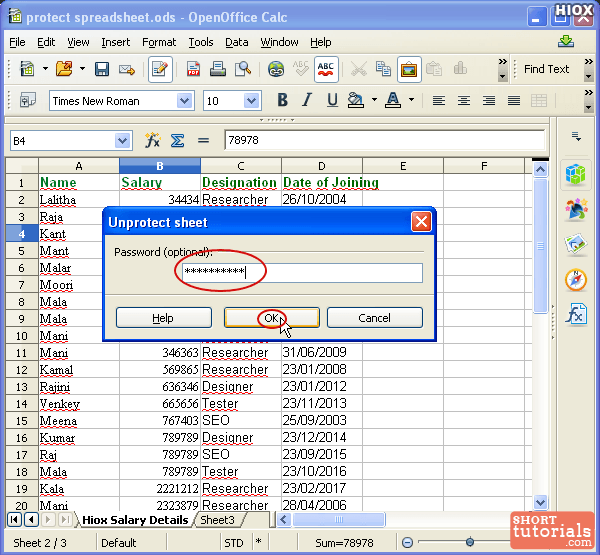Open the Background Color dropdown arrow

pyautogui.click(x=374, y=100)
